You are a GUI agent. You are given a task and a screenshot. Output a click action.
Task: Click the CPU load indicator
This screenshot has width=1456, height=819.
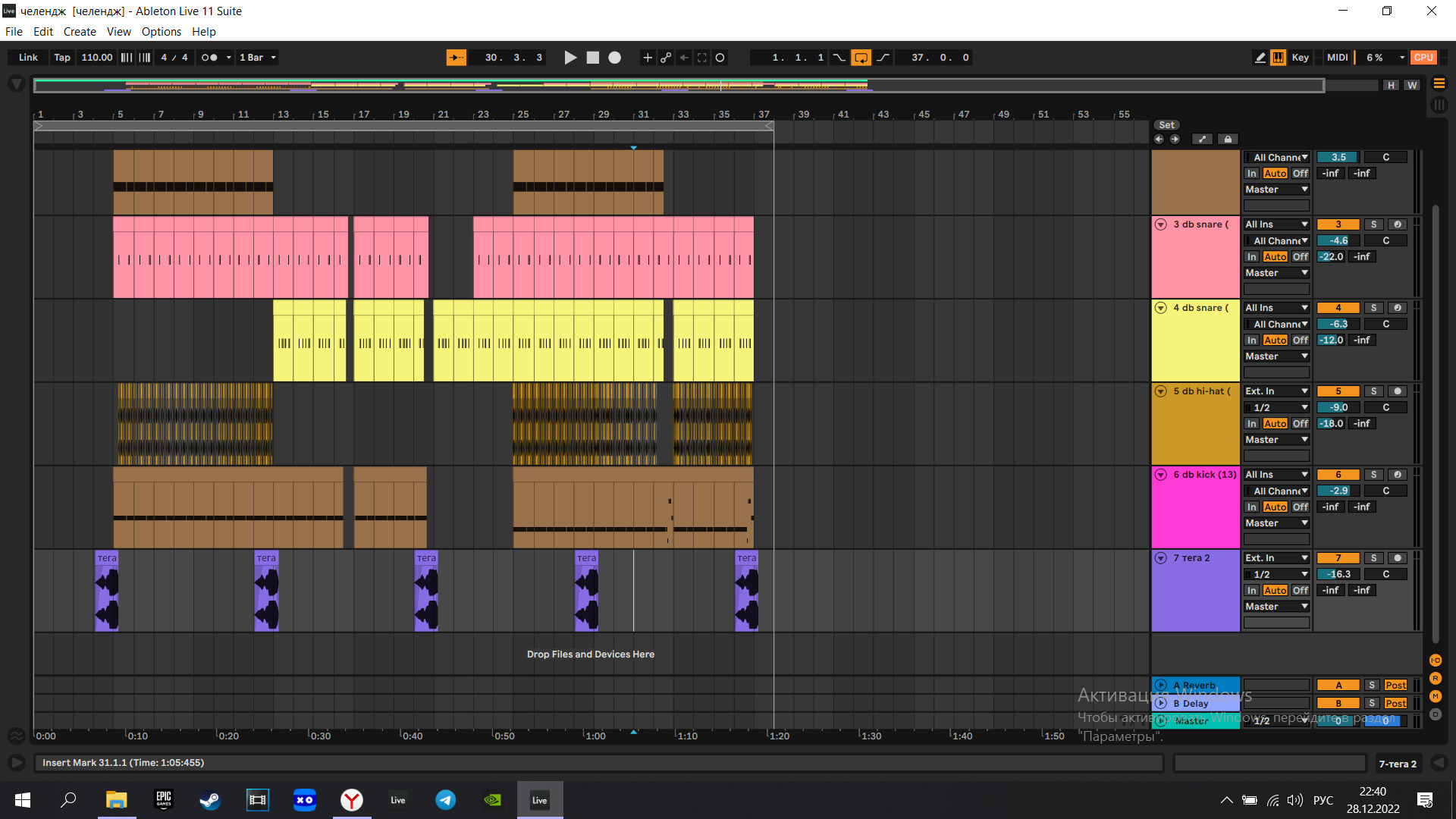pyautogui.click(x=1423, y=58)
